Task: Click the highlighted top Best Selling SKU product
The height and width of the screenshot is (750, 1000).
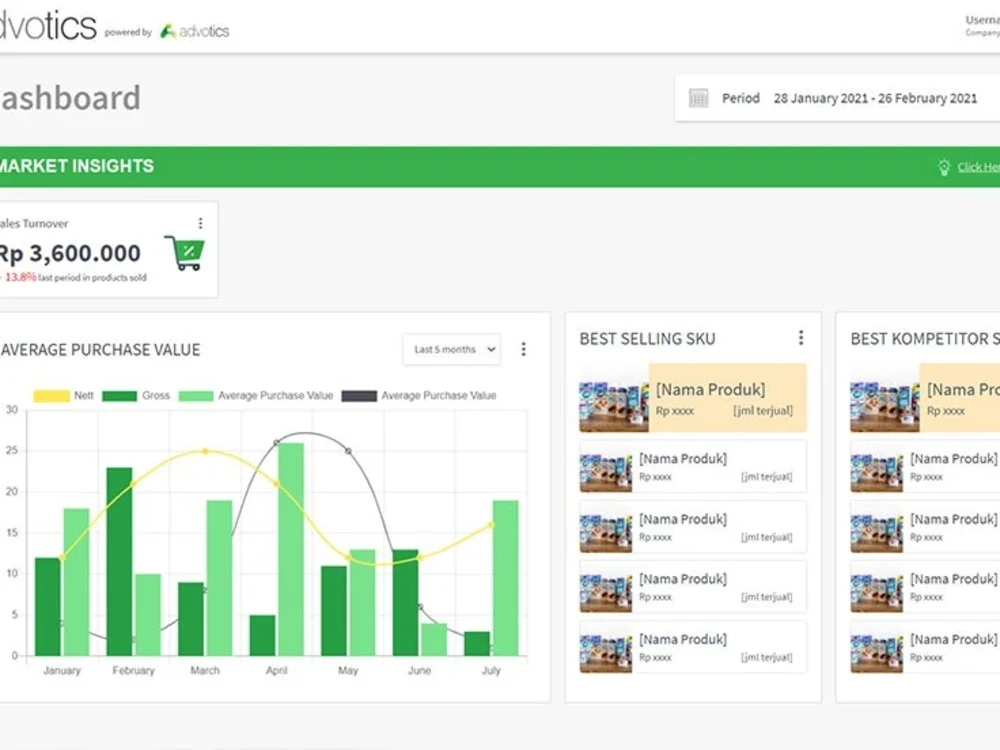Action: (x=693, y=398)
